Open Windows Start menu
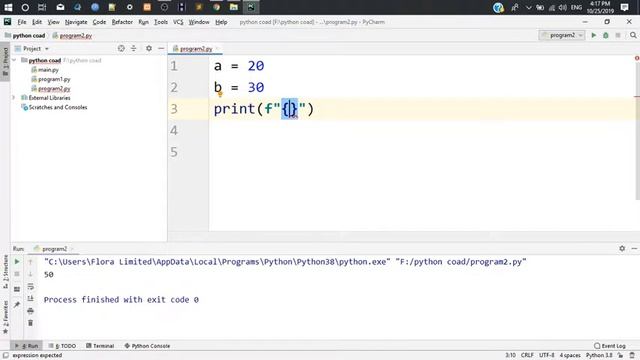The image size is (640, 360). coord(8,7)
